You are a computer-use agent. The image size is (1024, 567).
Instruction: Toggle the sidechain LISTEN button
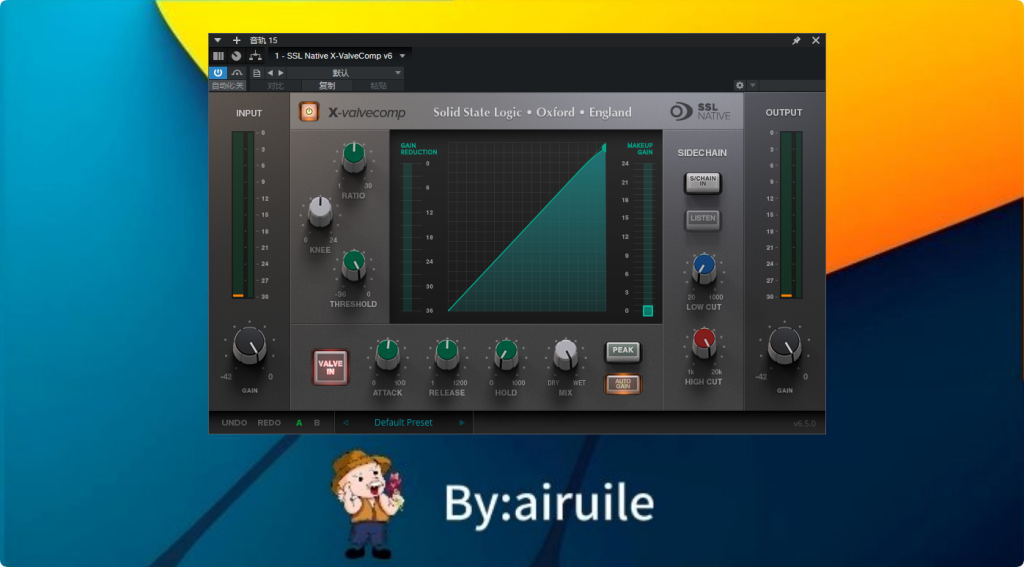[x=703, y=219]
